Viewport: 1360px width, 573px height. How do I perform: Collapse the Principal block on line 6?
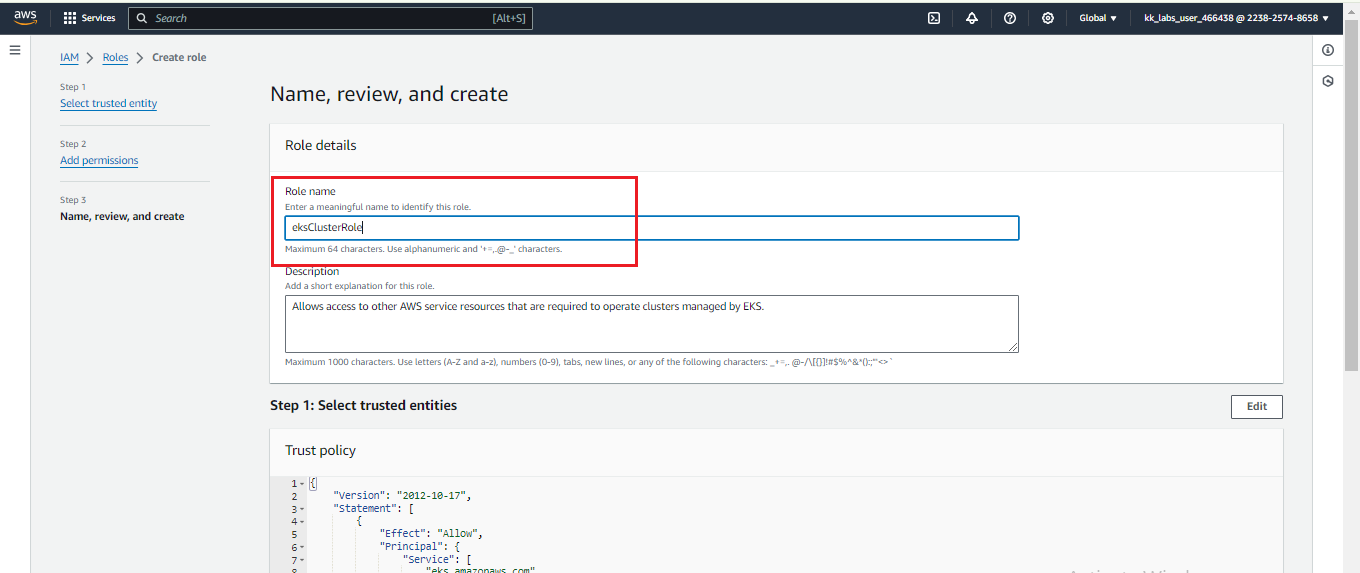302,547
